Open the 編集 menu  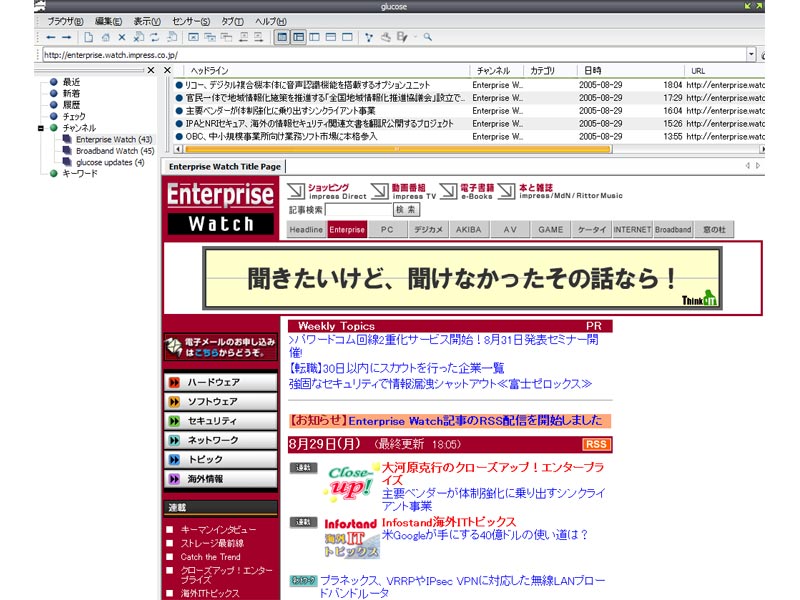(108, 21)
